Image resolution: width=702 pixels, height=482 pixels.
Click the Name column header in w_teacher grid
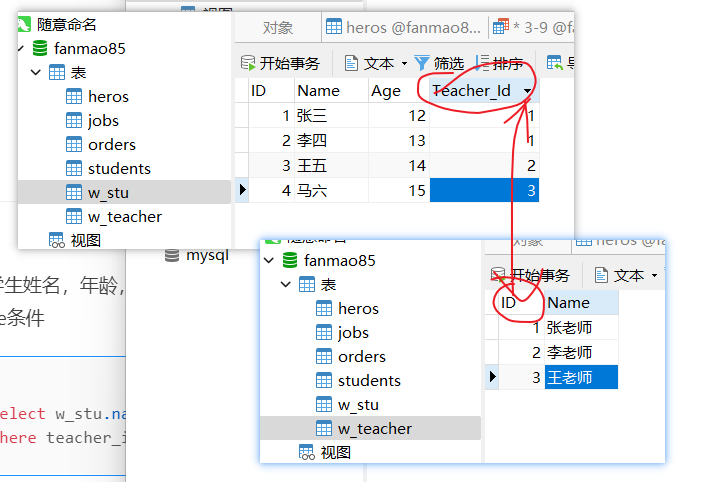tap(581, 303)
